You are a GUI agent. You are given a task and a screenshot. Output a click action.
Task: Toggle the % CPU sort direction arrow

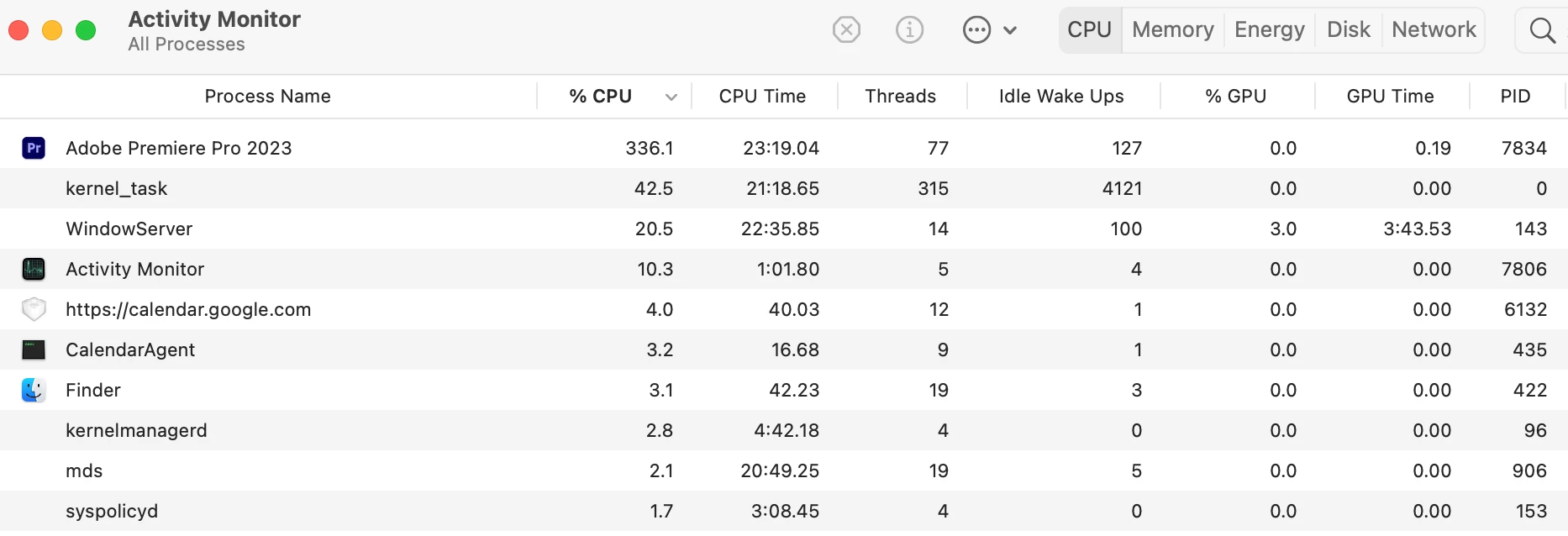671,97
